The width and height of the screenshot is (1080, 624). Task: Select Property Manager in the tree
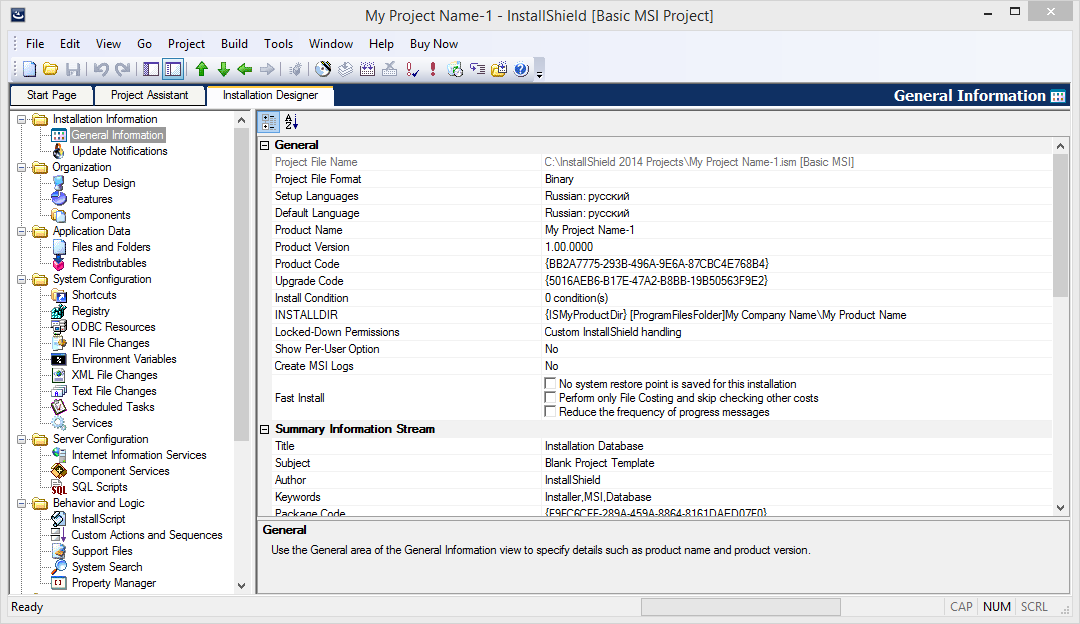(x=114, y=583)
